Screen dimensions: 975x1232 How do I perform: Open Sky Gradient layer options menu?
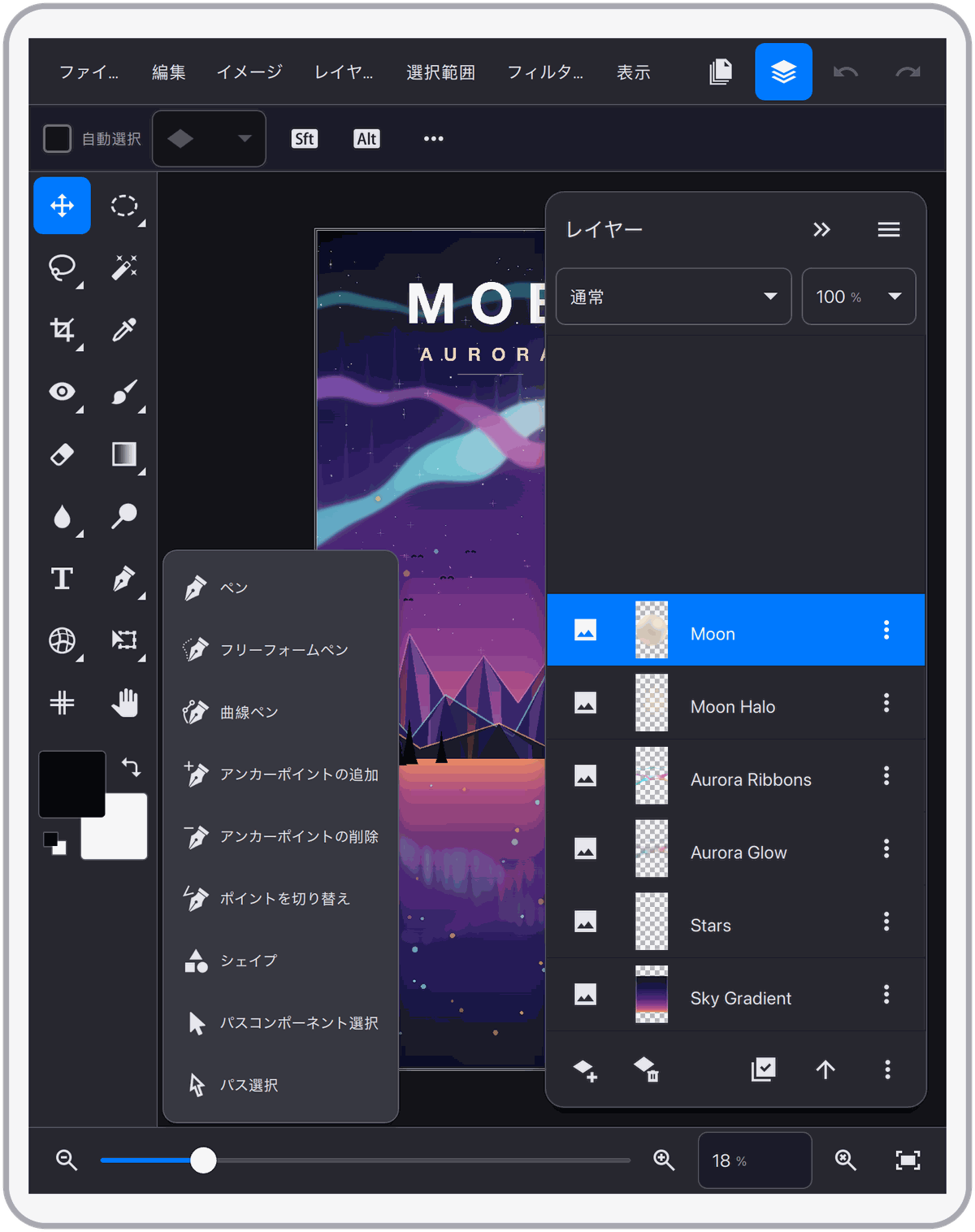[886, 995]
